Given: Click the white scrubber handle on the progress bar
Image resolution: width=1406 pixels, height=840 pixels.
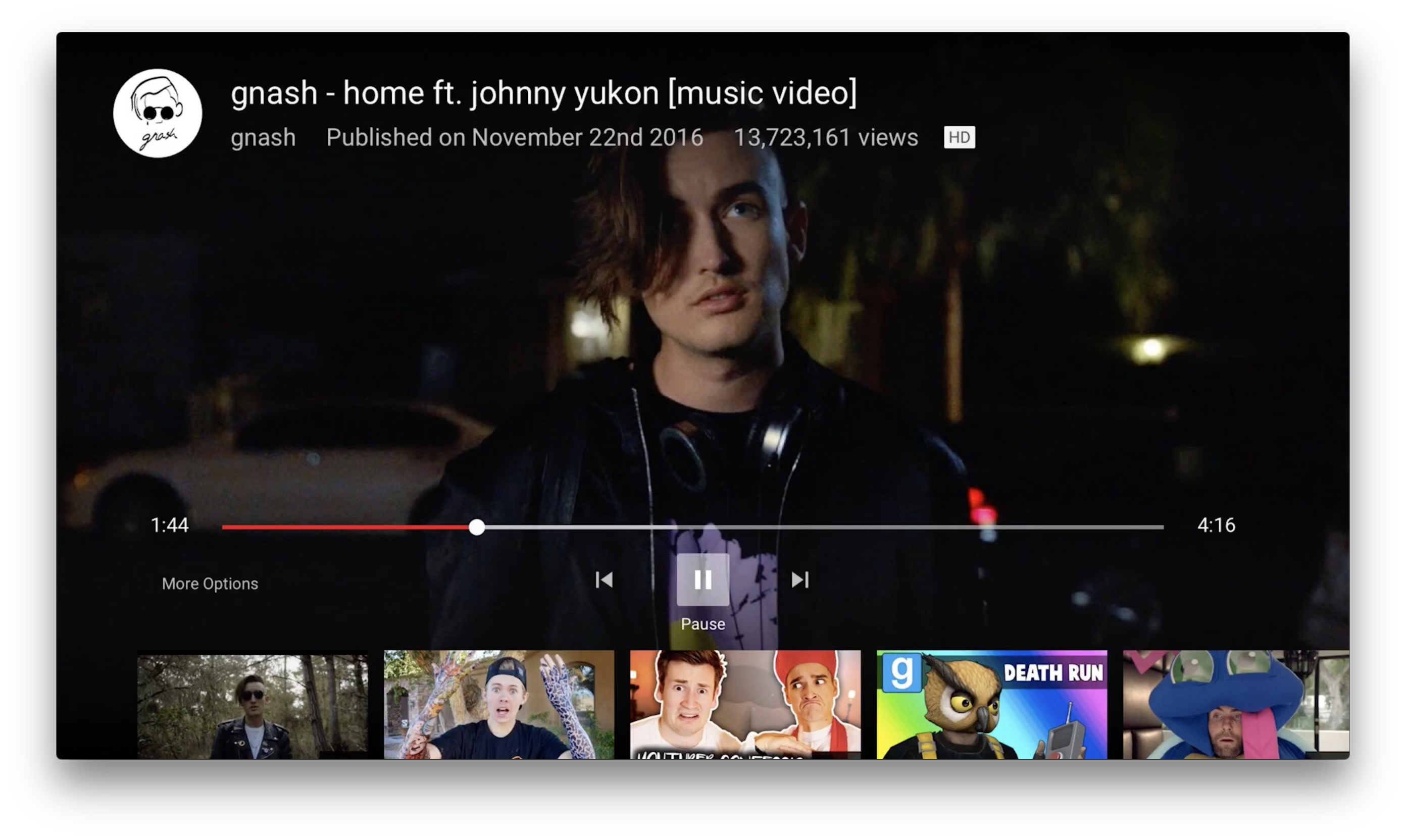Looking at the screenshot, I should pos(477,528).
